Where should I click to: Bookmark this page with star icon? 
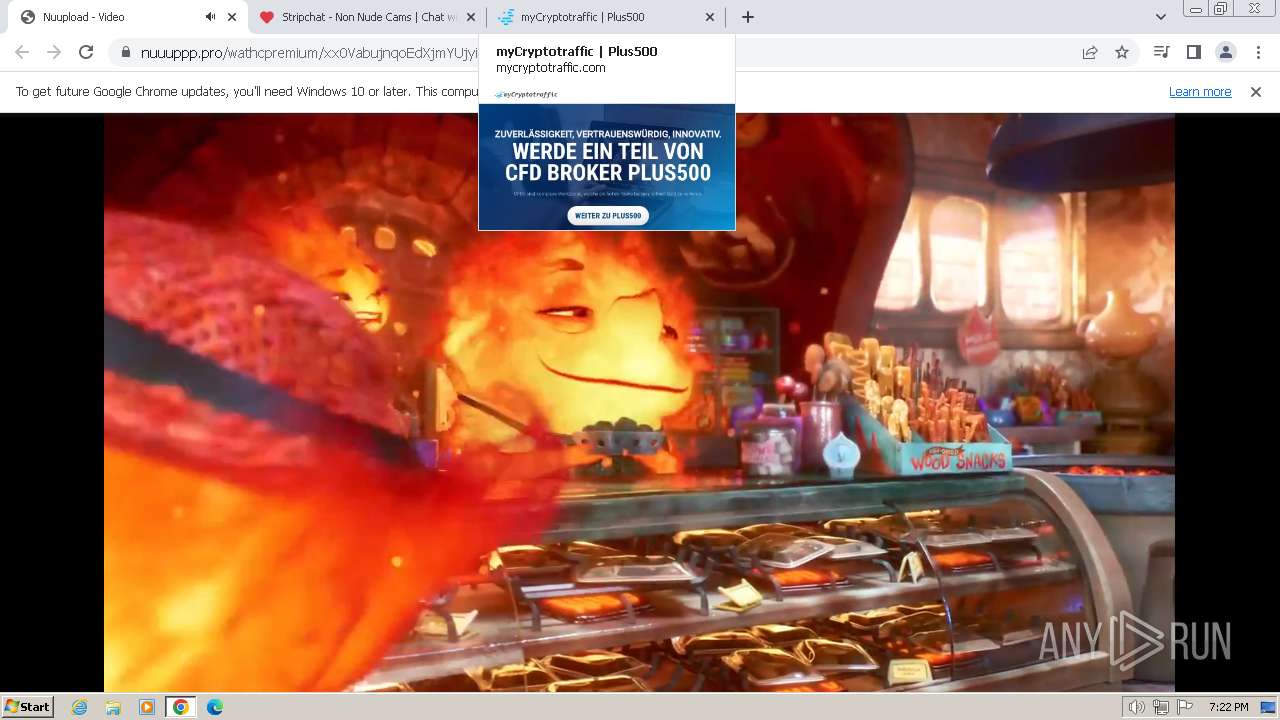click(1122, 53)
